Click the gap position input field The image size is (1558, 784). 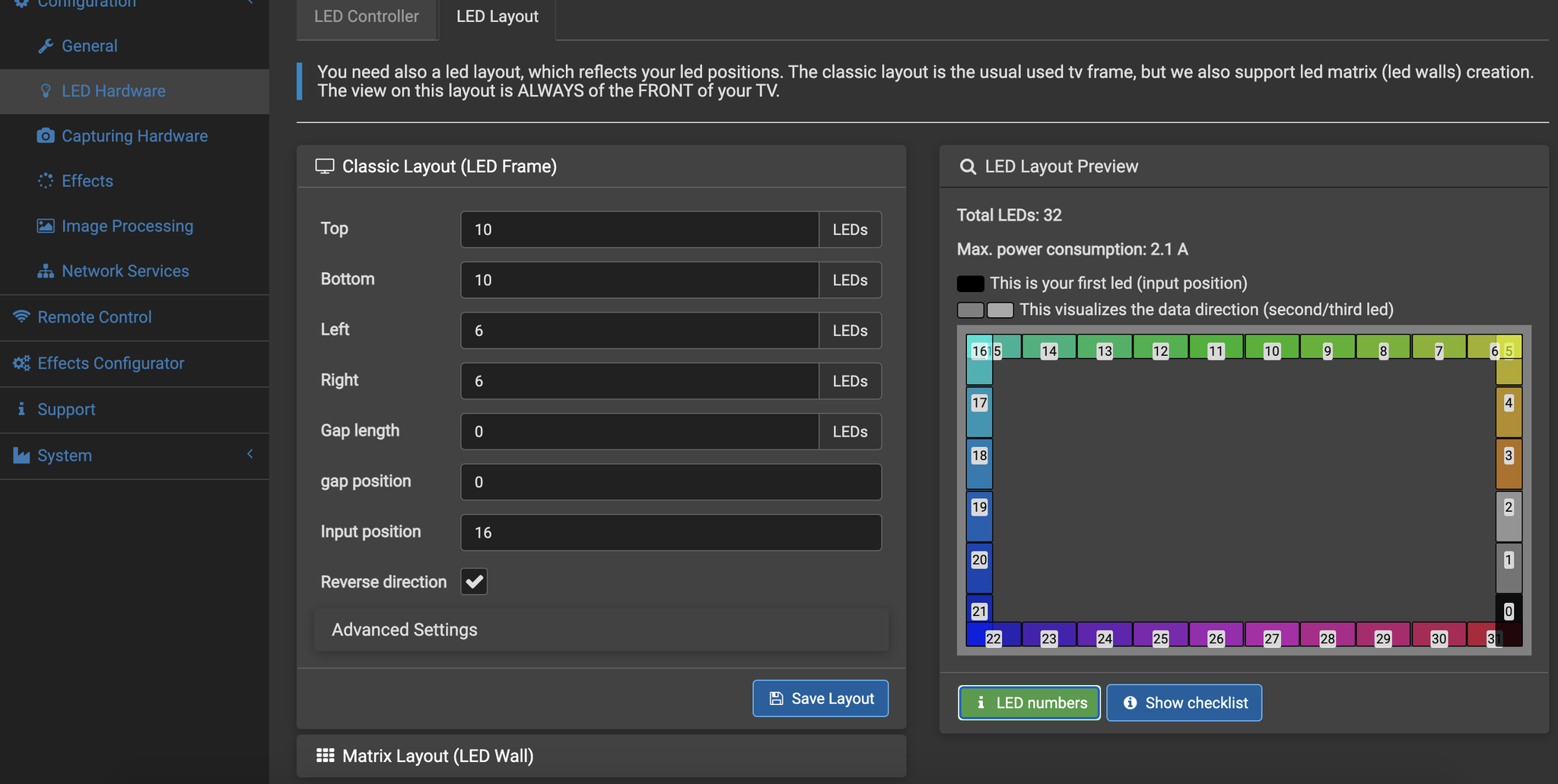671,482
